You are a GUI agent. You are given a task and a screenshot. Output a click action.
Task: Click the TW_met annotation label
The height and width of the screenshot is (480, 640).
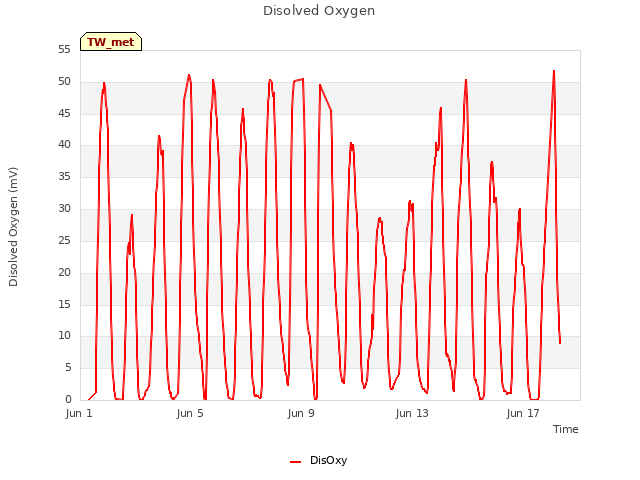click(x=111, y=42)
